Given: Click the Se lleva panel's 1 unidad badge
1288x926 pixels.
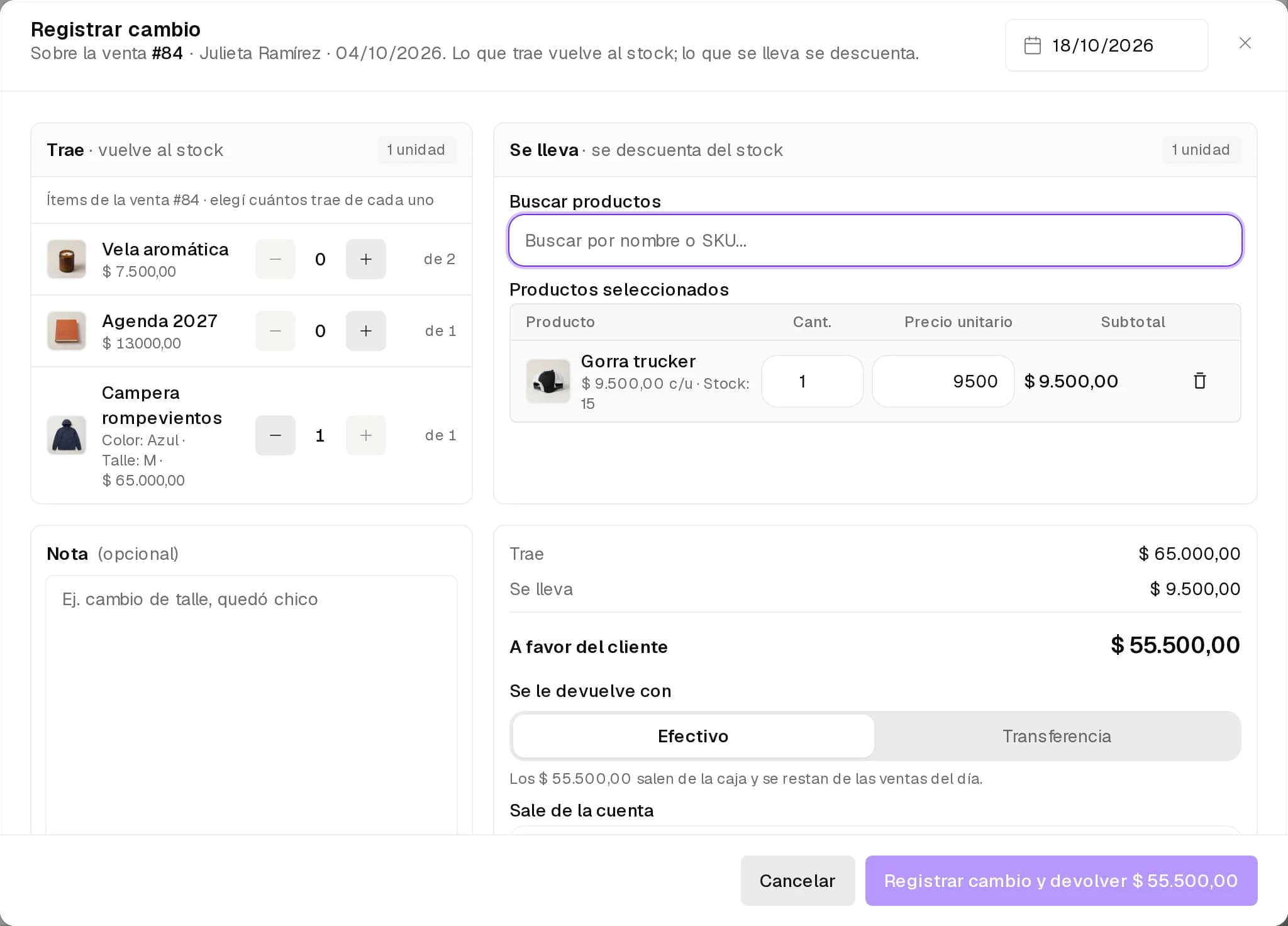Looking at the screenshot, I should click(x=1201, y=150).
